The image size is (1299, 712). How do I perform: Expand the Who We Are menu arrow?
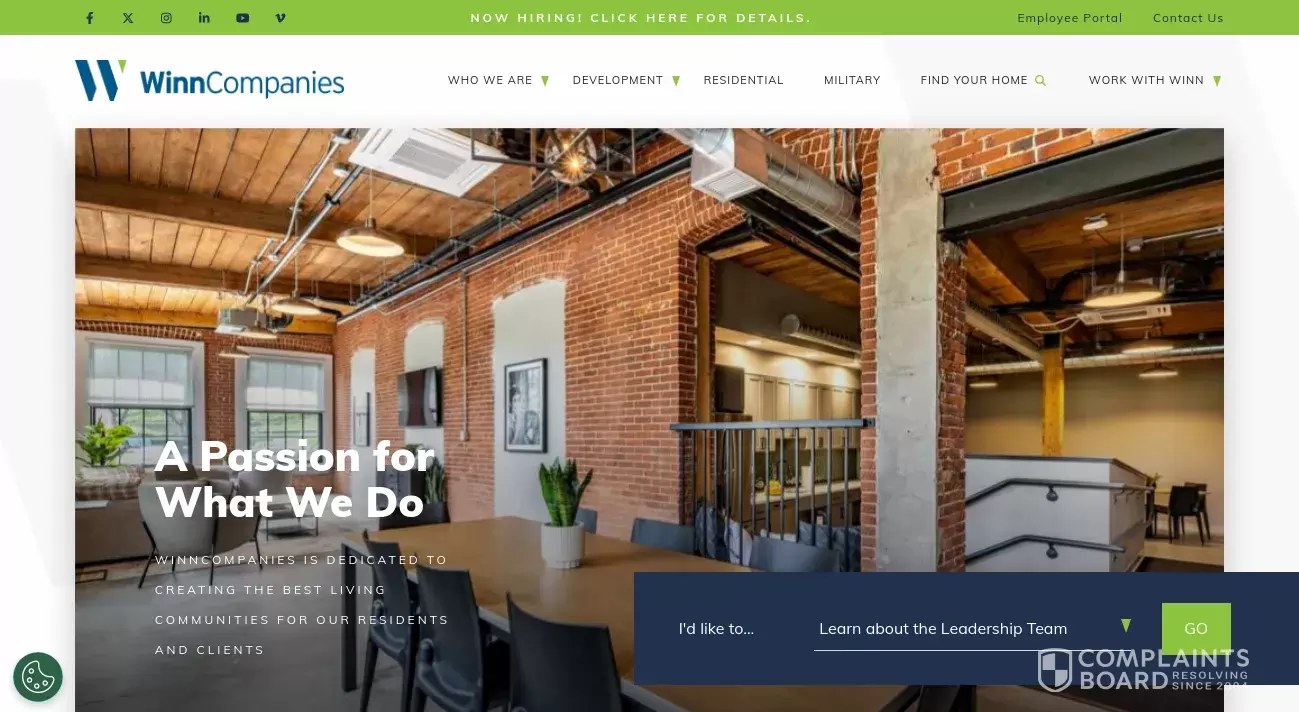point(545,81)
